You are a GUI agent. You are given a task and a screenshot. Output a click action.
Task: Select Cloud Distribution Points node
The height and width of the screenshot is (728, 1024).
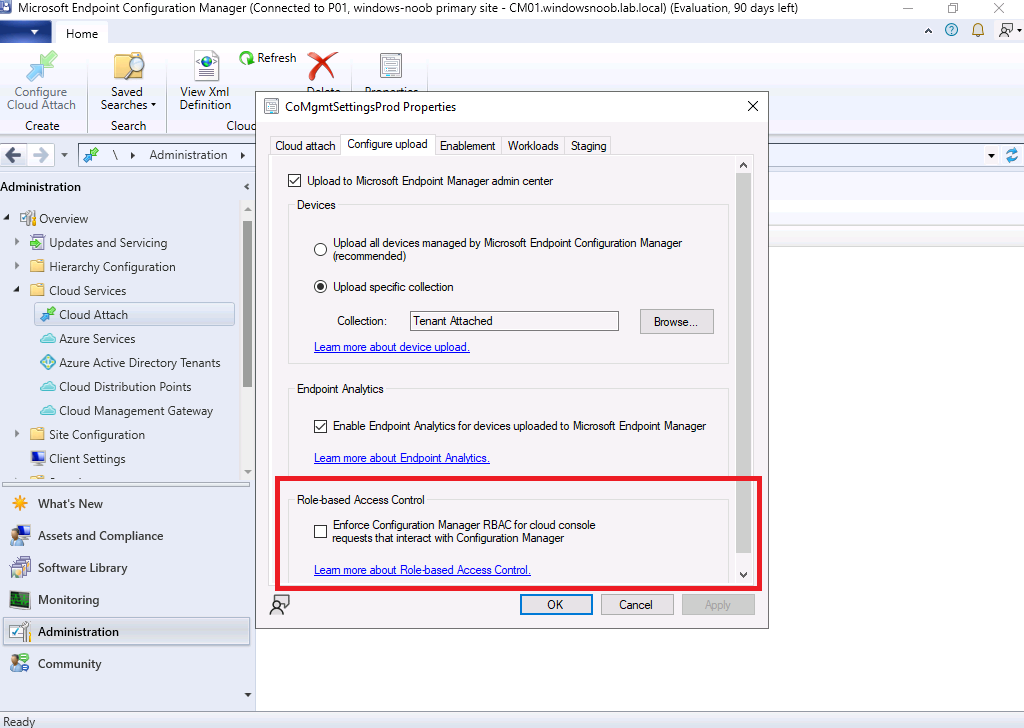click(125, 387)
